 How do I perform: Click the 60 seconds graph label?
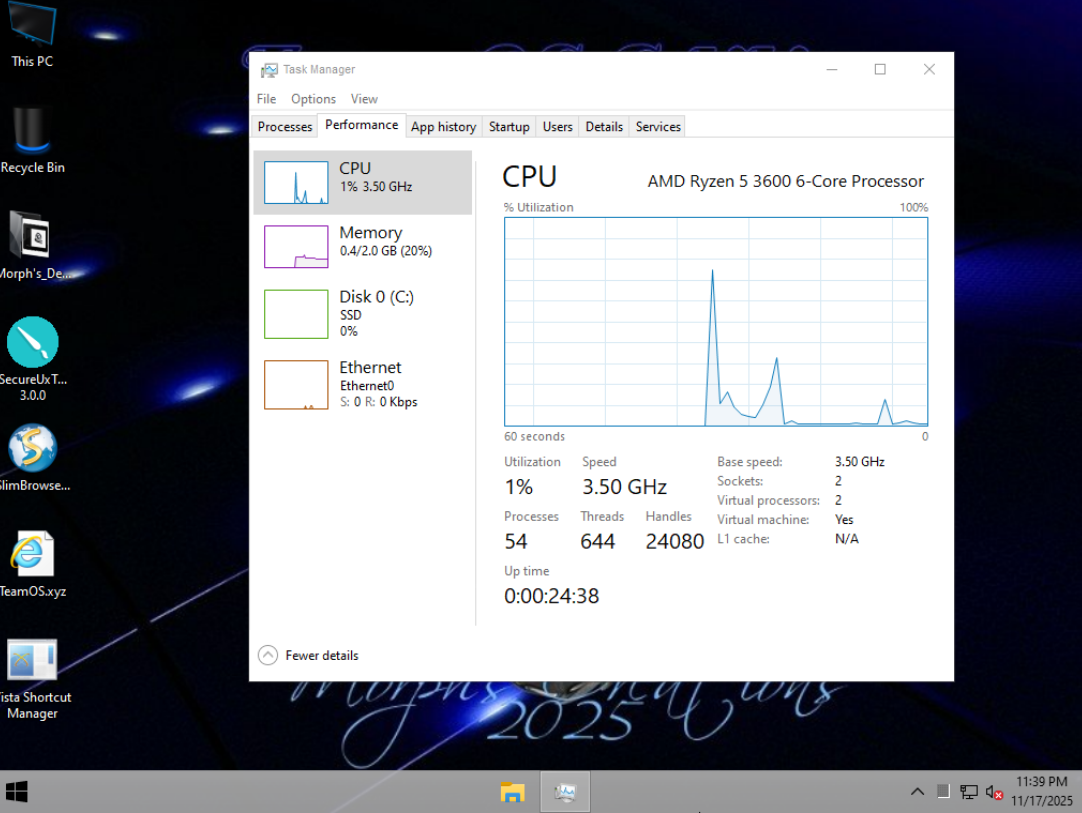pyautogui.click(x=534, y=436)
